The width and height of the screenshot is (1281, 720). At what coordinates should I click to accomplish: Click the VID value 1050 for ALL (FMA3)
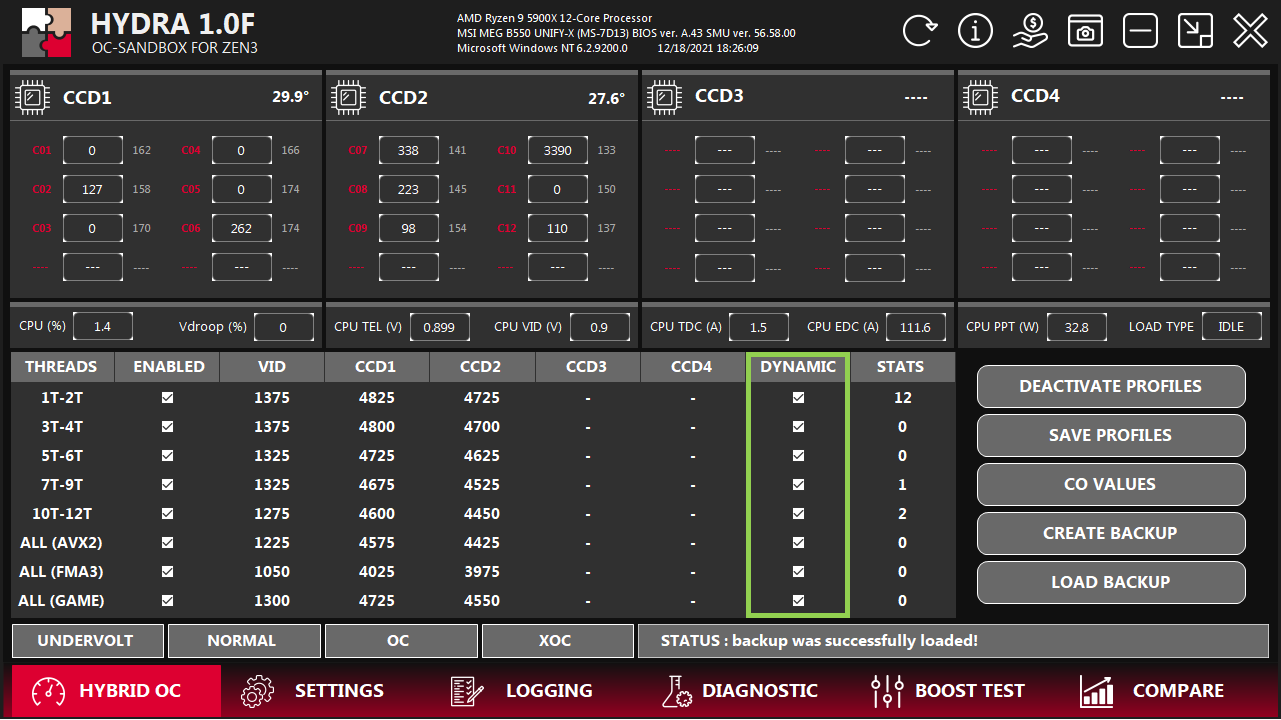(272, 572)
